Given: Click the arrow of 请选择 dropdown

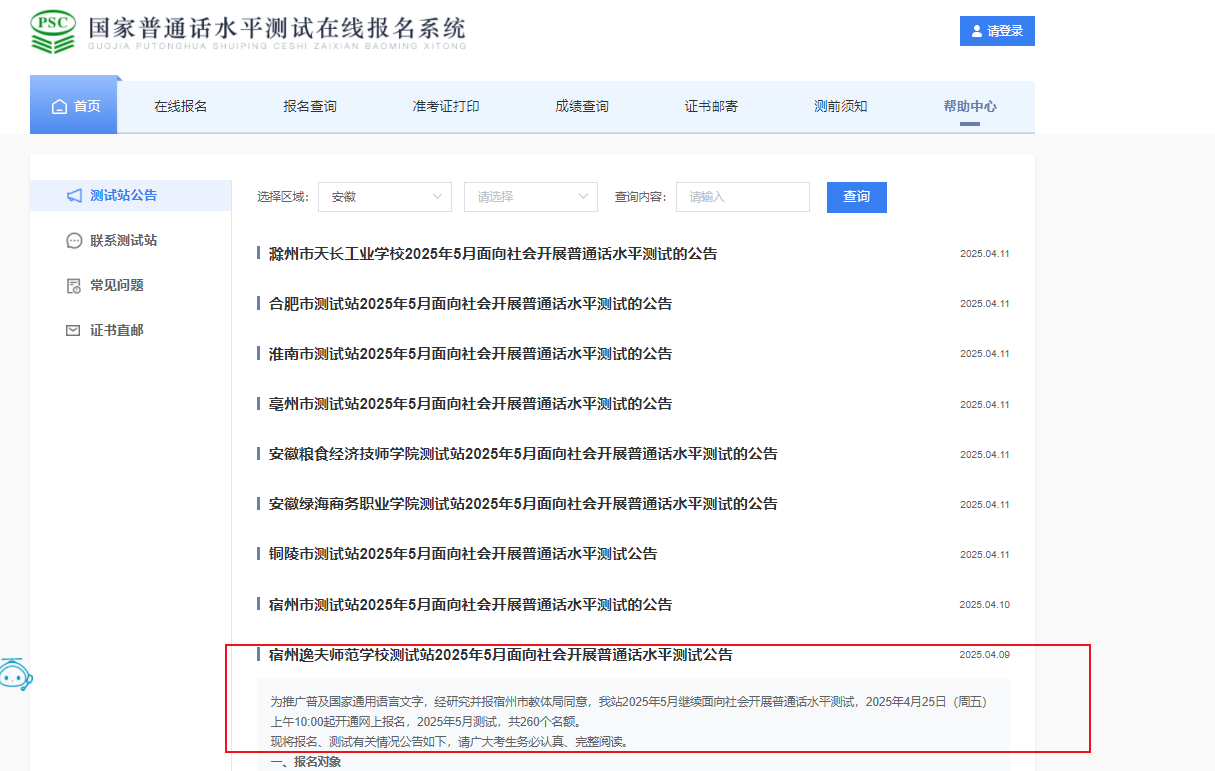Looking at the screenshot, I should coord(584,197).
